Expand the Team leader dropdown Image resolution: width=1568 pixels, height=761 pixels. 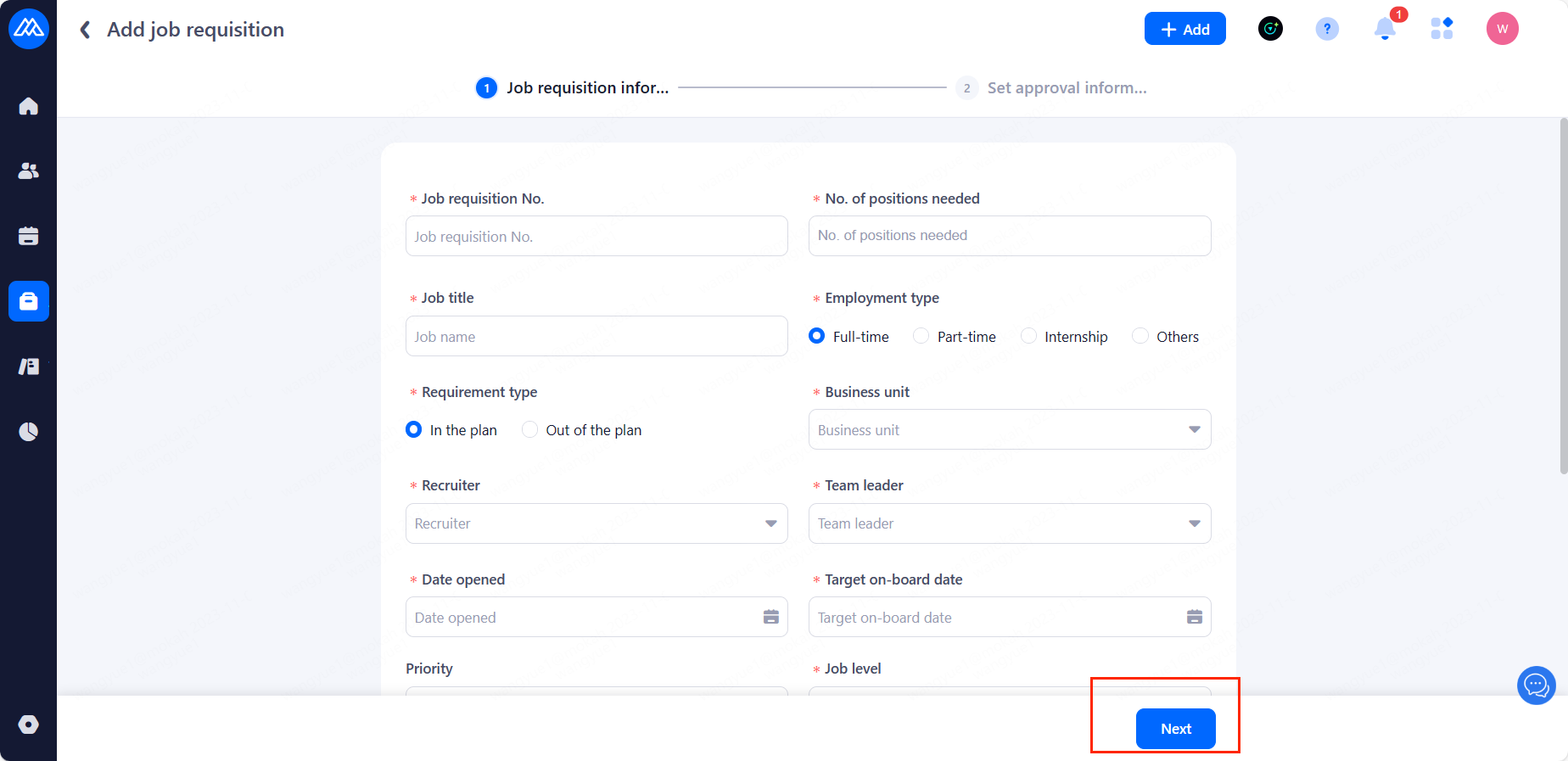pos(1009,523)
